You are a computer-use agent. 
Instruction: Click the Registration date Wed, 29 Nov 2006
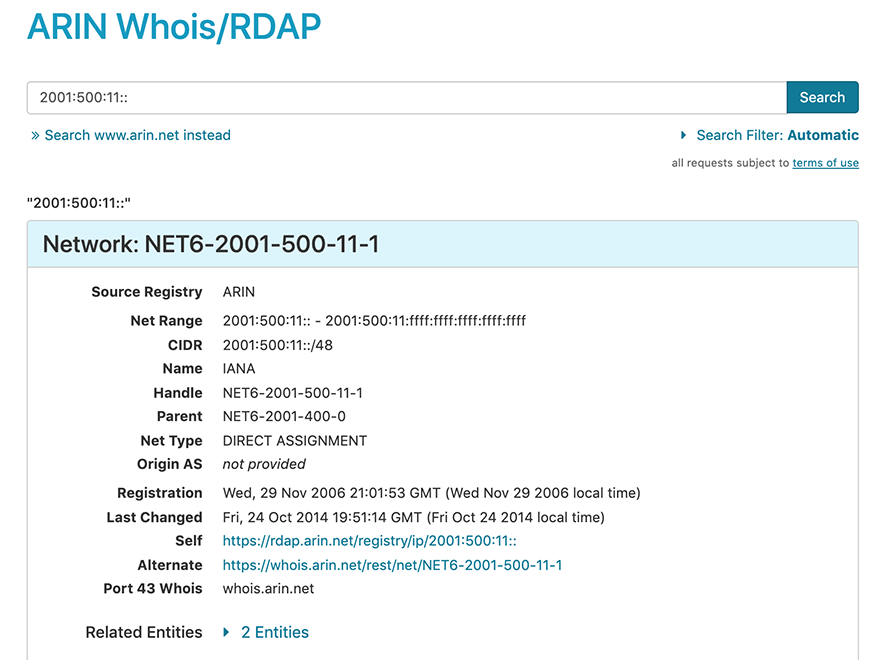[x=432, y=493]
